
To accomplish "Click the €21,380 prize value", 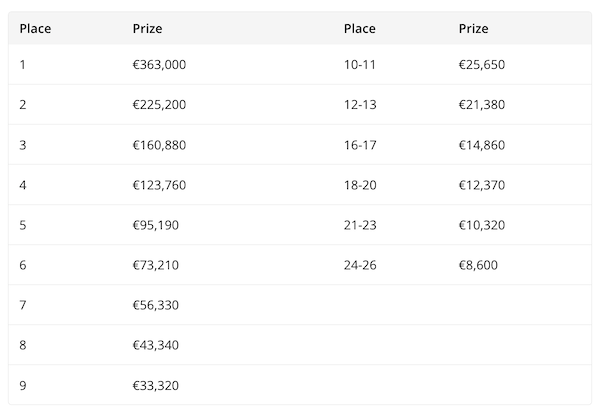I will pos(482,105).
